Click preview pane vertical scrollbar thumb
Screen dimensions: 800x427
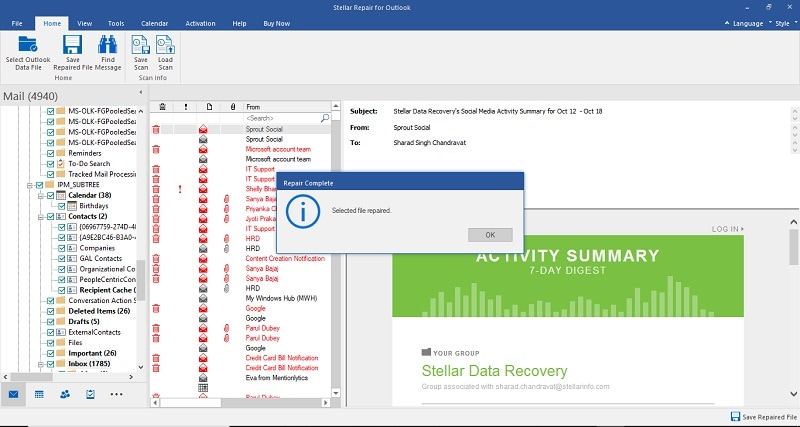[794, 247]
